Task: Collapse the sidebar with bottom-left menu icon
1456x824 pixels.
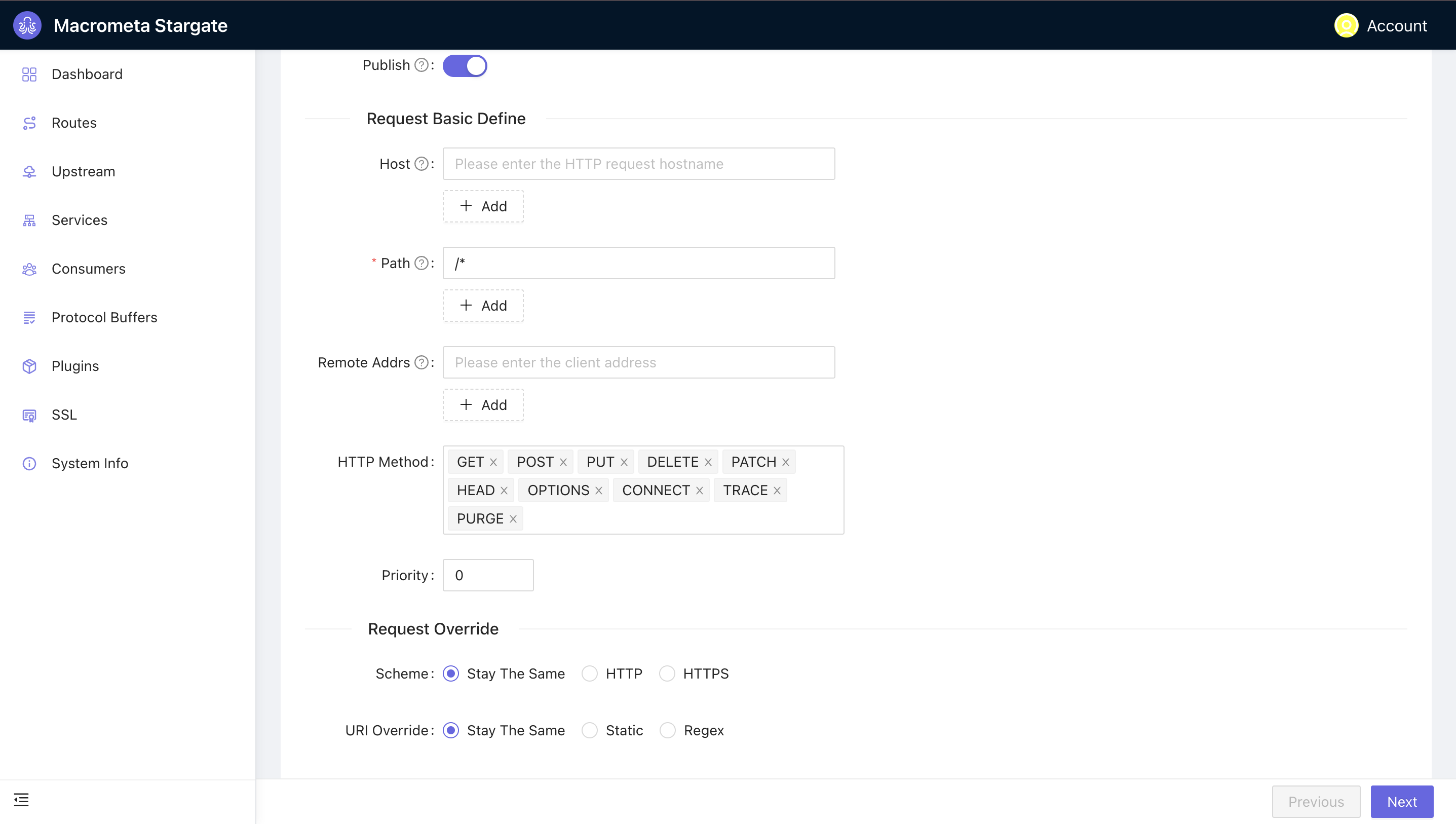Action: 21,799
